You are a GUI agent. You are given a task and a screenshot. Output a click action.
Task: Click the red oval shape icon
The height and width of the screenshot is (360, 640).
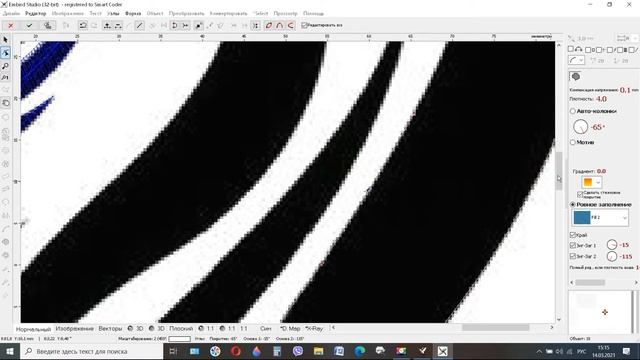(x=269, y=25)
